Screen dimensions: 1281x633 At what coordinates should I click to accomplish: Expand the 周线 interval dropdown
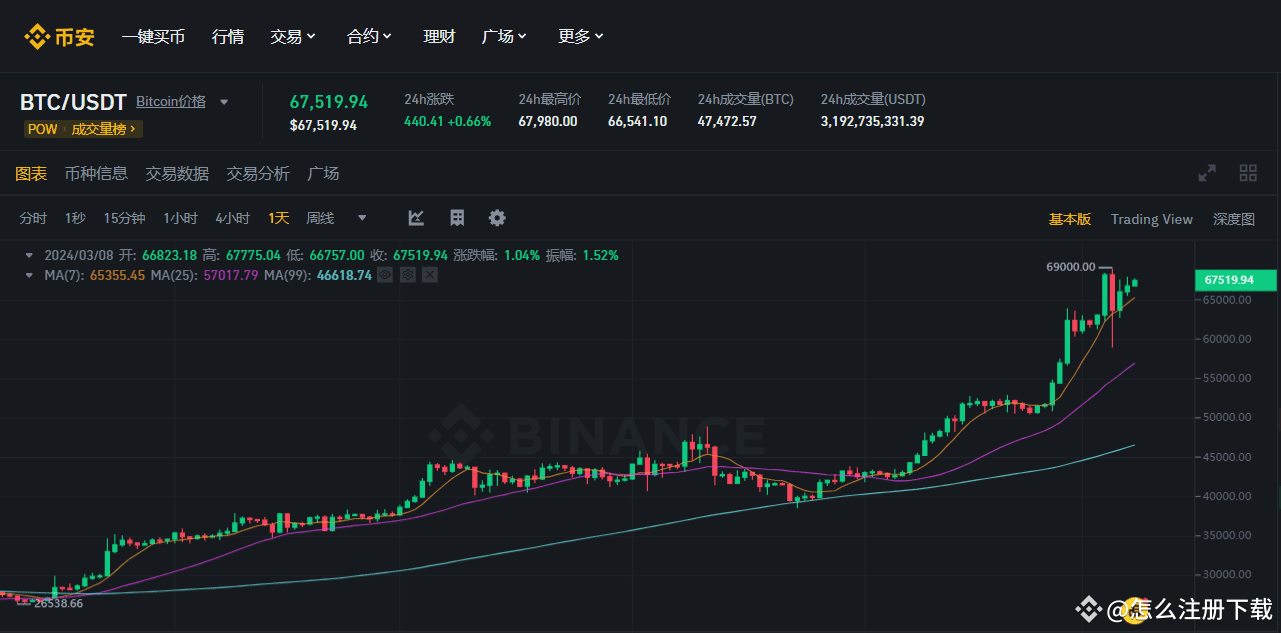(361, 218)
